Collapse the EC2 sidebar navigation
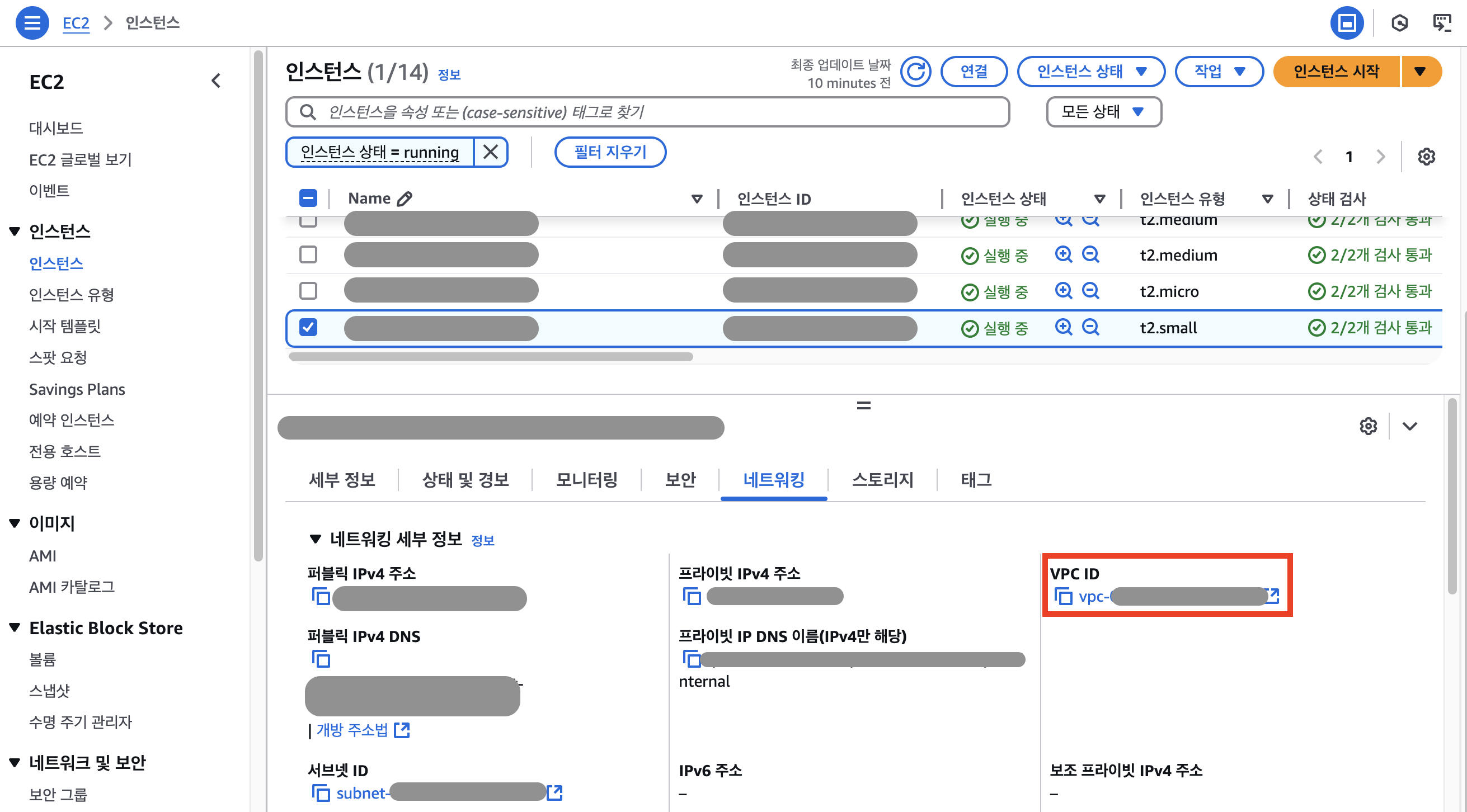Viewport: 1467px width, 812px height. coord(216,81)
